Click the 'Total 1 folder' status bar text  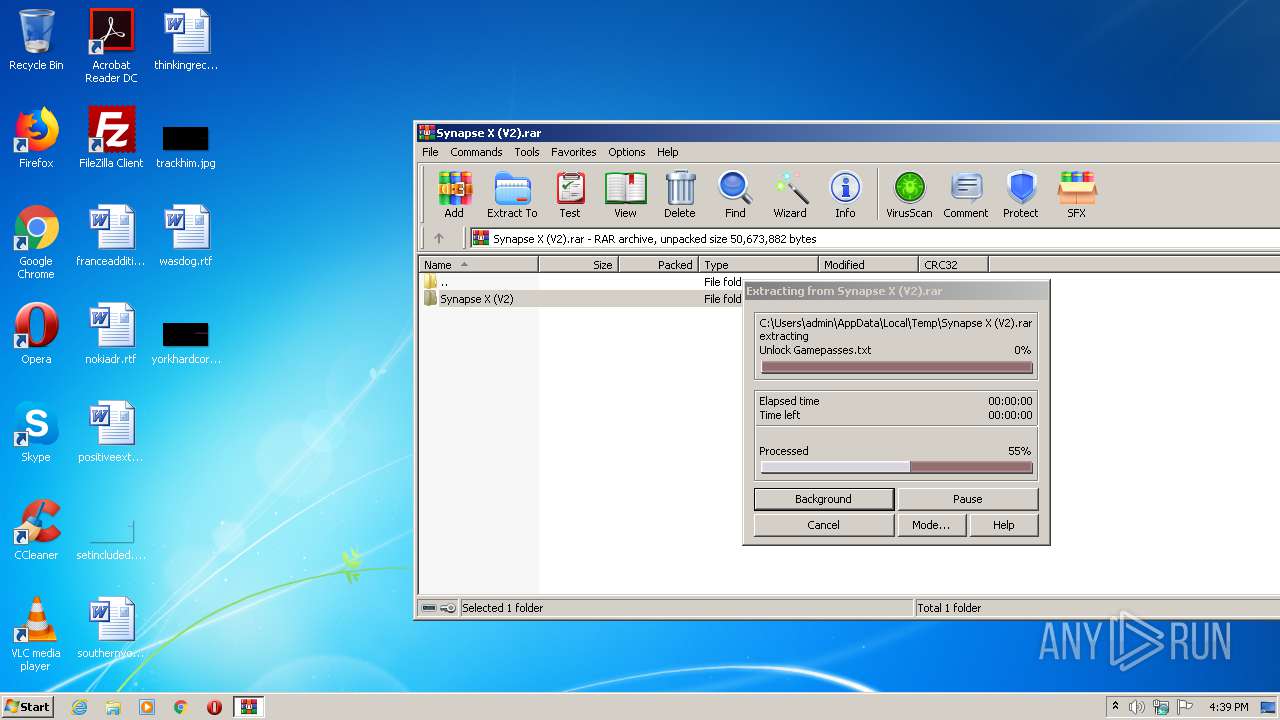(x=950, y=608)
